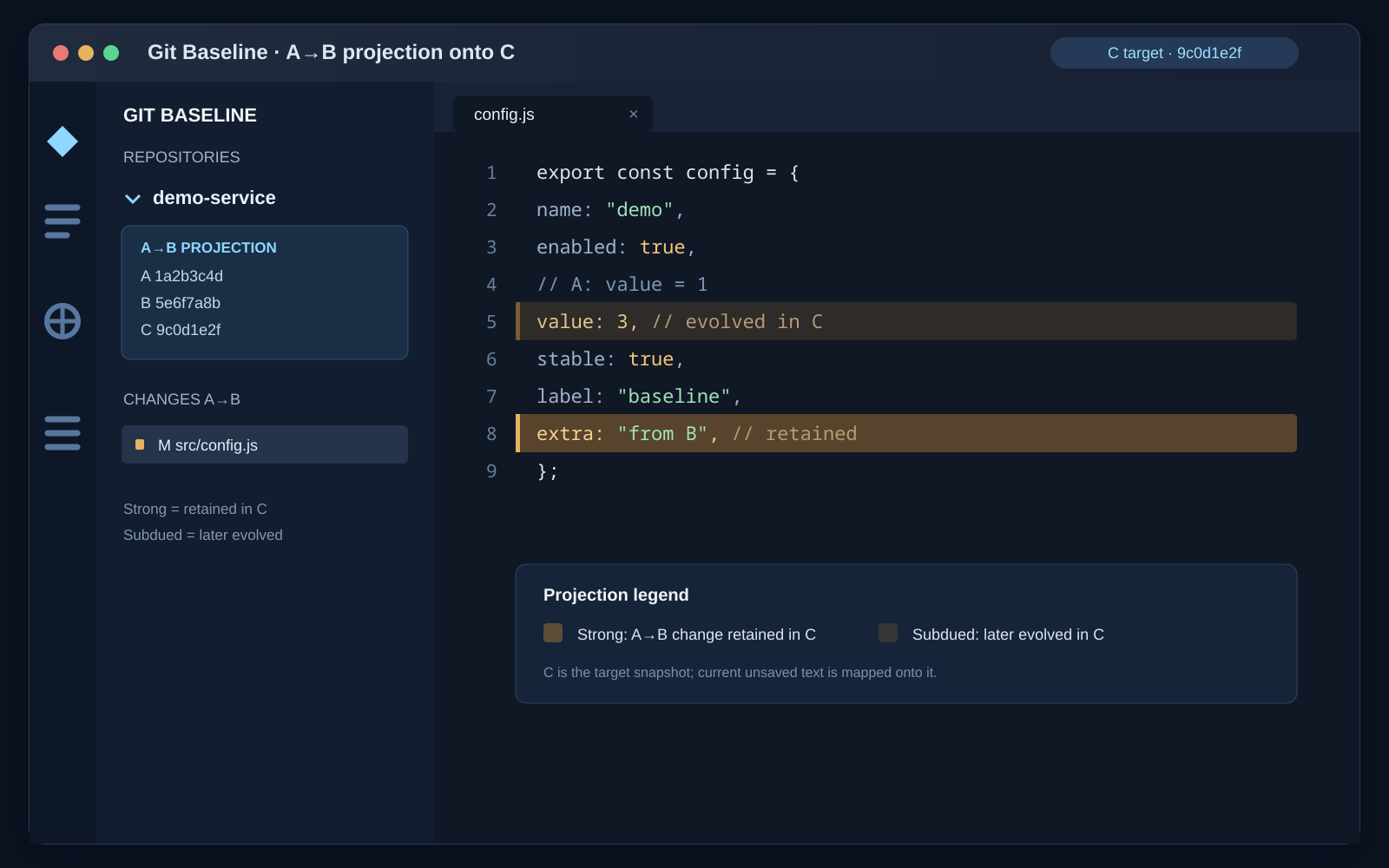Click code line 'export const config = {'

668,173
